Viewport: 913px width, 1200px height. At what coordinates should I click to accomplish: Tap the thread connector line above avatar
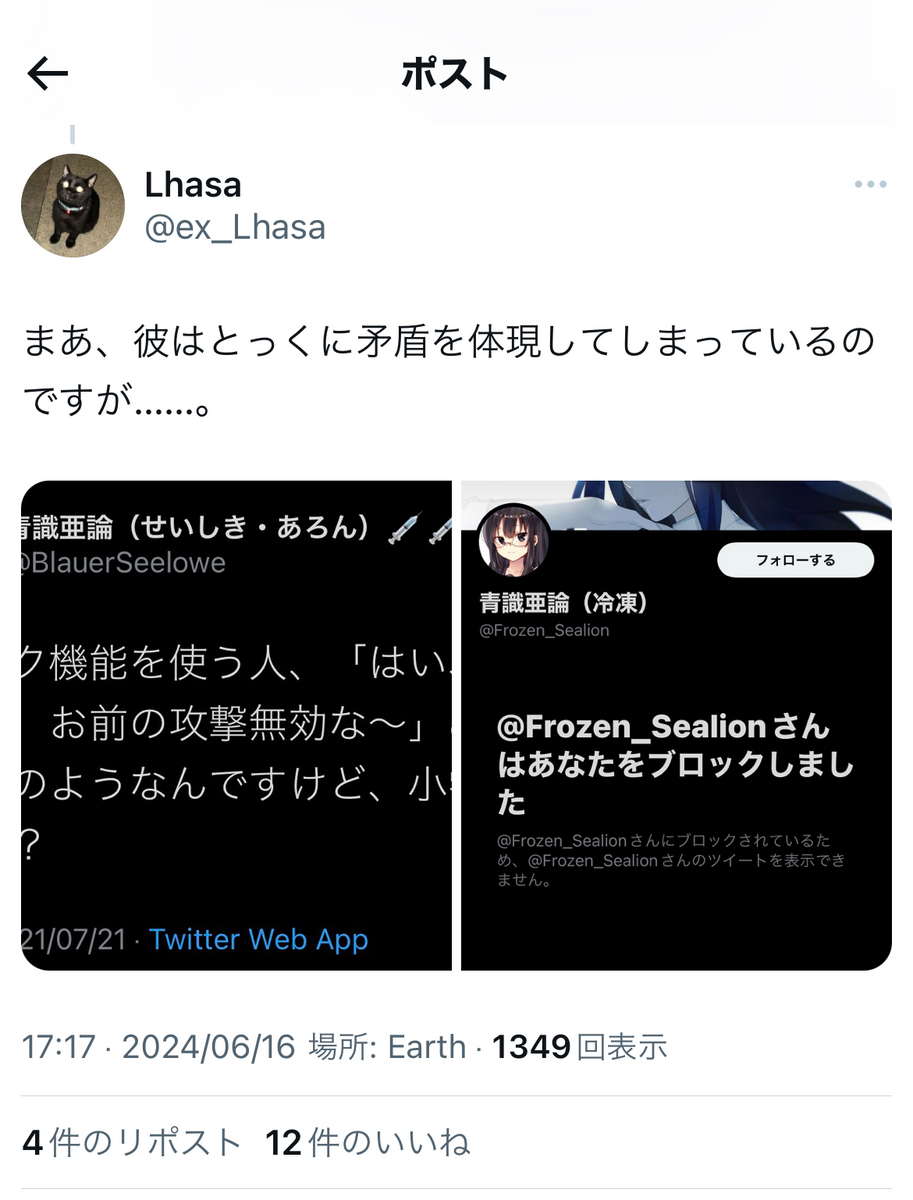[73, 134]
